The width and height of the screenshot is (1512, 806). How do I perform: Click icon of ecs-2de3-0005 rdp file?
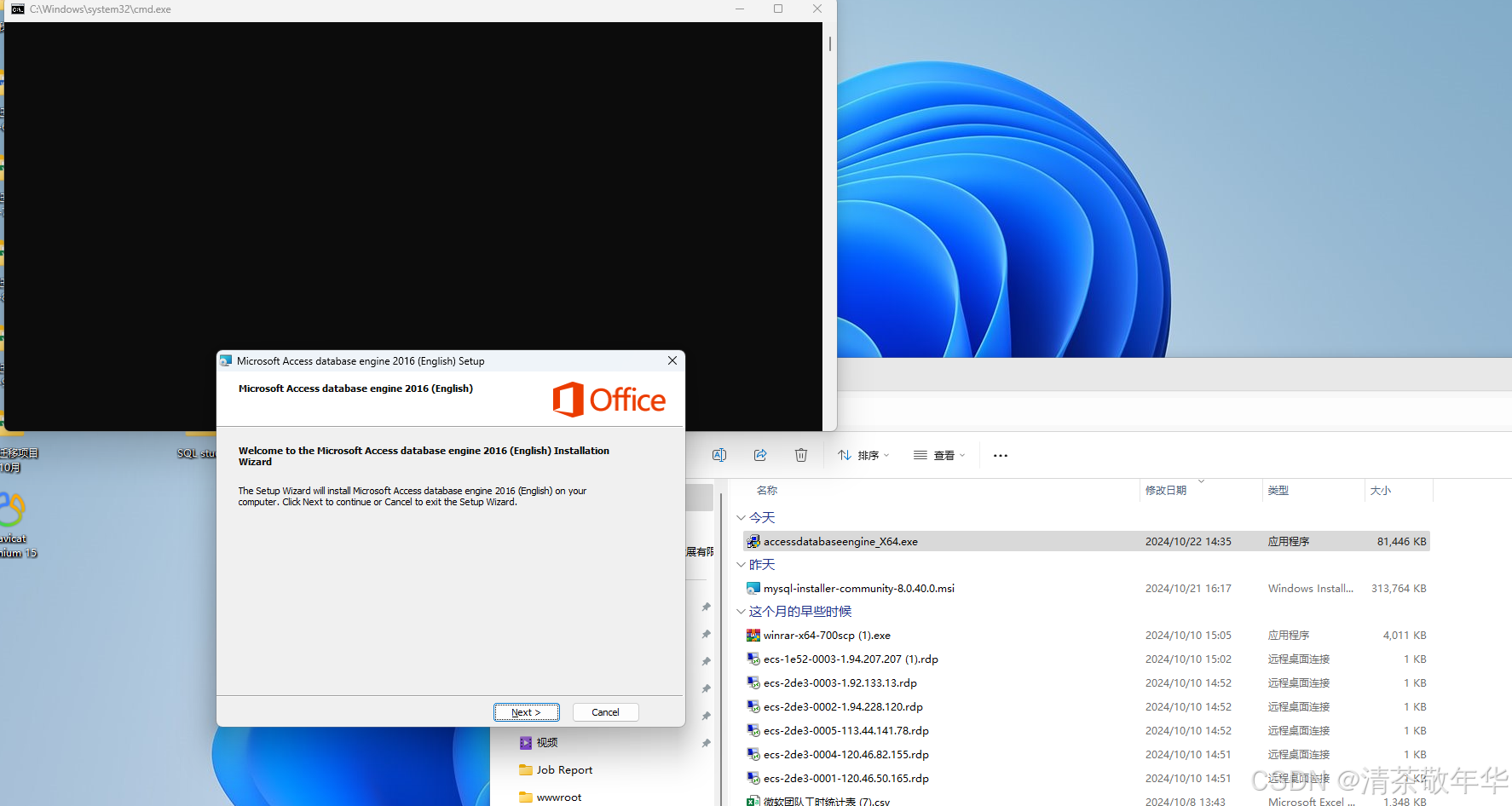tap(753, 731)
